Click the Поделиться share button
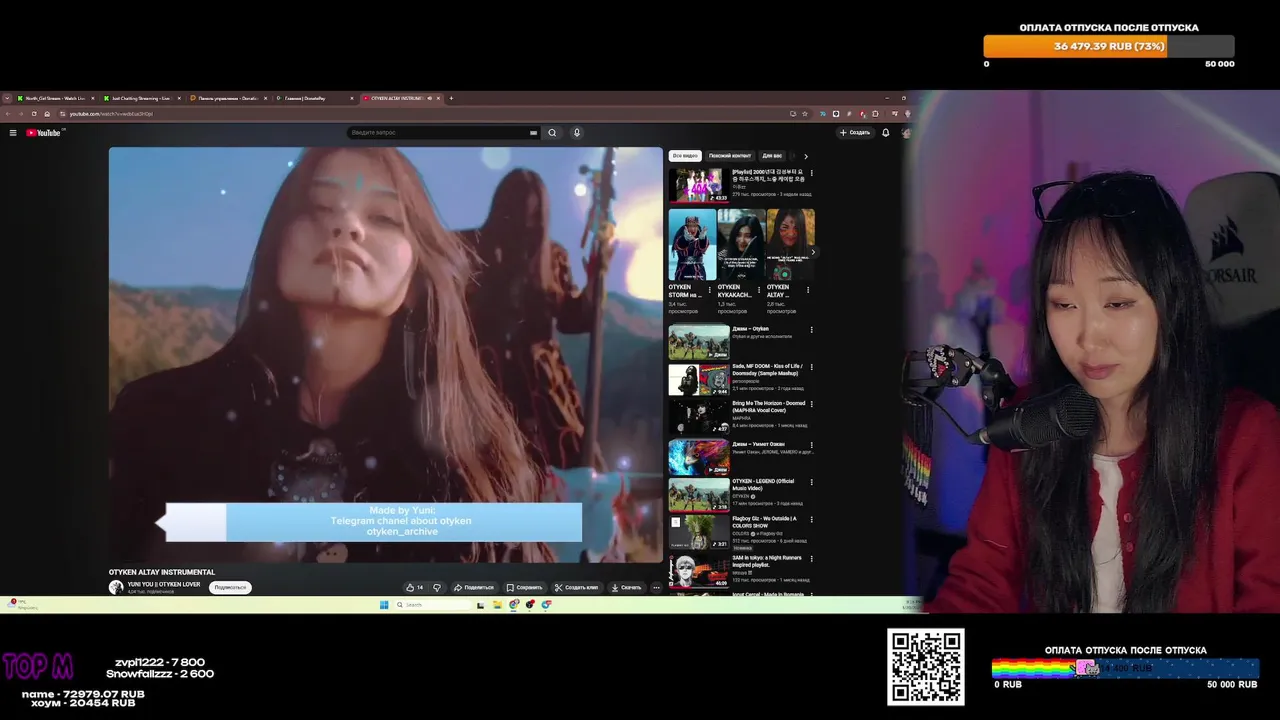1280x720 pixels. tap(474, 588)
